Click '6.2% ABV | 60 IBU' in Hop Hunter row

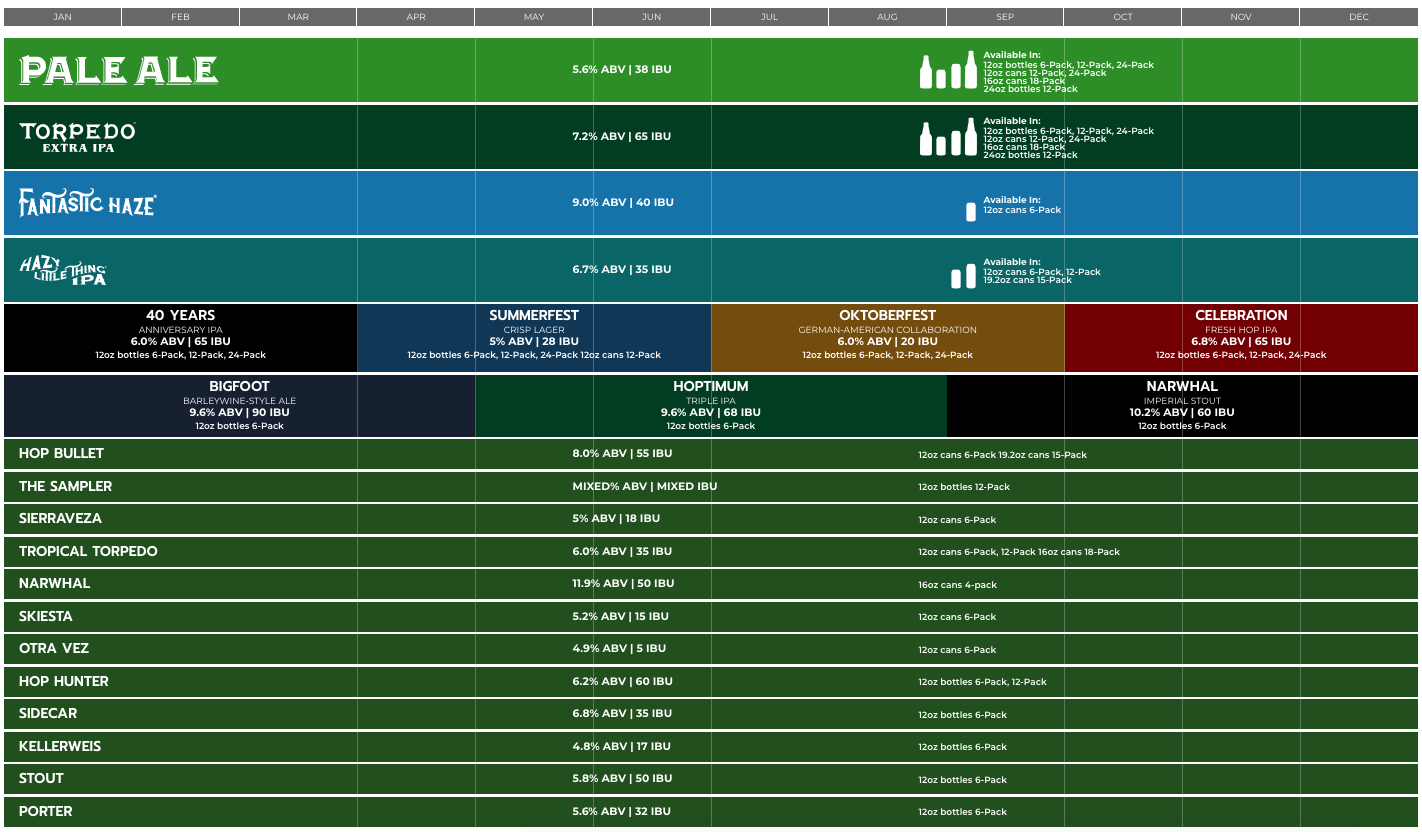tap(622, 681)
